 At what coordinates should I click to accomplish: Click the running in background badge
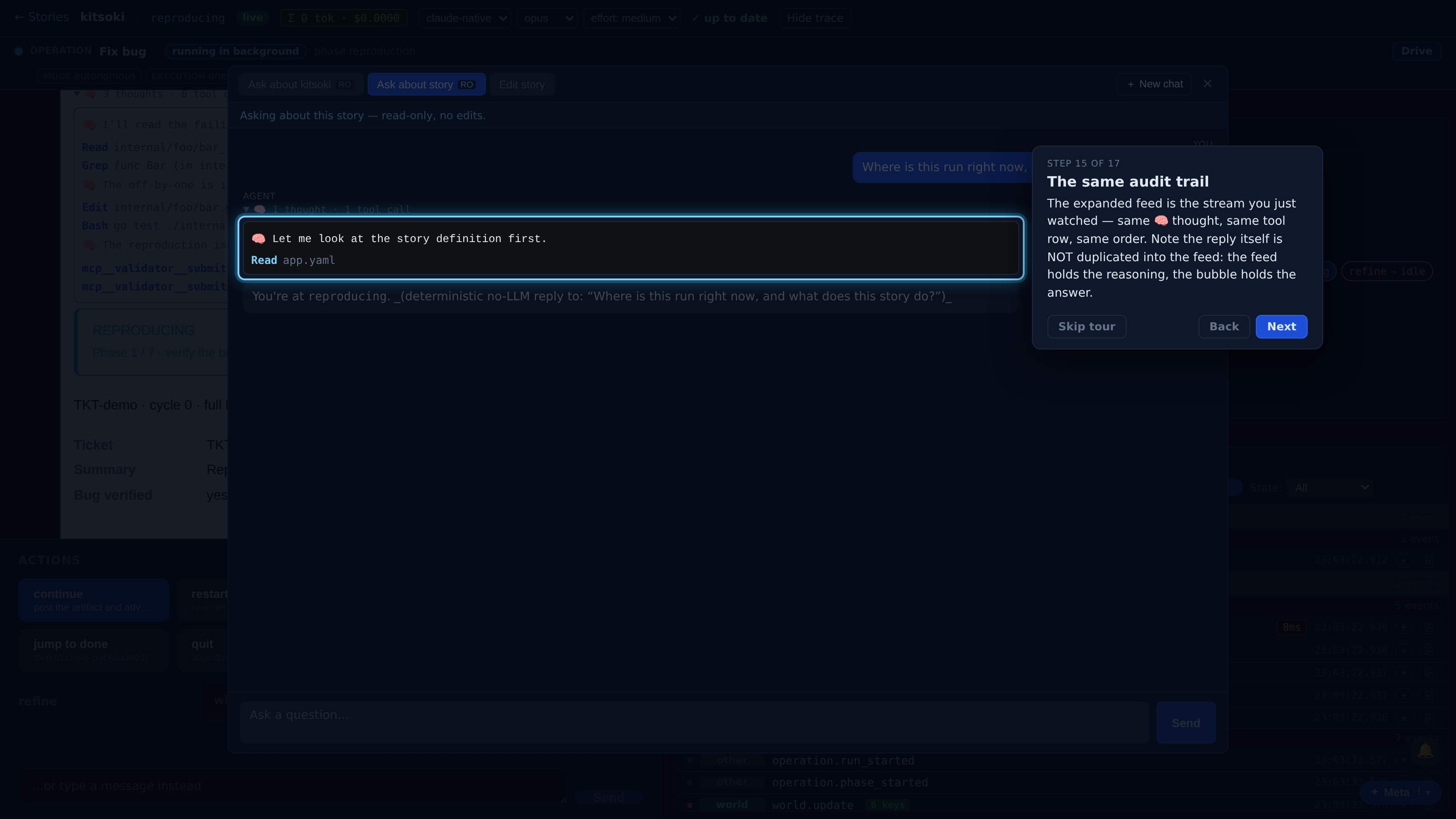235,51
